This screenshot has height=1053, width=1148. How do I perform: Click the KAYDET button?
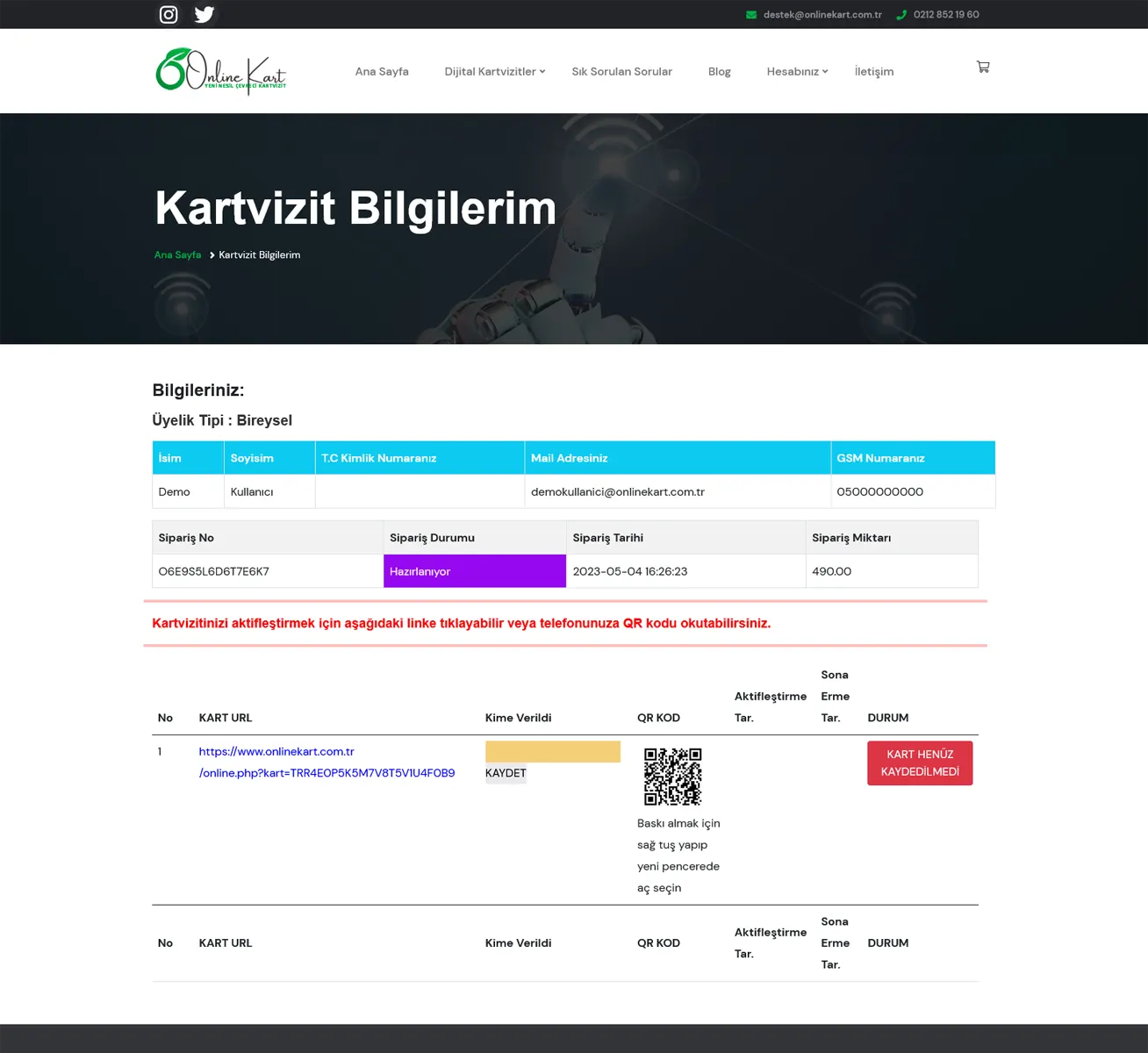[x=506, y=773]
